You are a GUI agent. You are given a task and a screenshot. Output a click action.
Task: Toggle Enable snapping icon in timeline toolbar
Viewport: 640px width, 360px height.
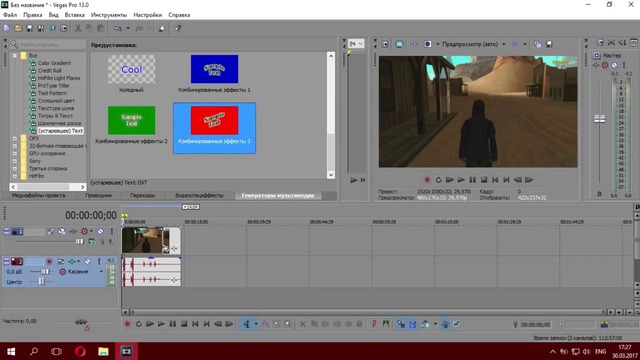pyautogui.click(x=401, y=324)
